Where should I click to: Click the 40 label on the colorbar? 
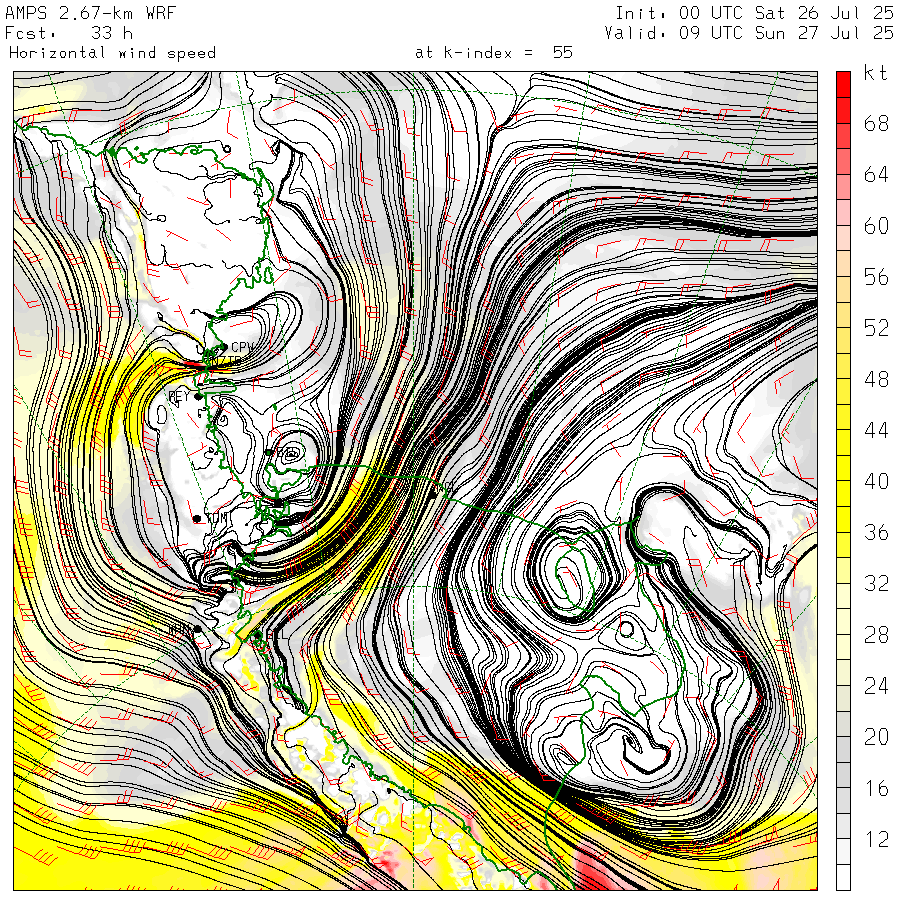click(x=876, y=482)
